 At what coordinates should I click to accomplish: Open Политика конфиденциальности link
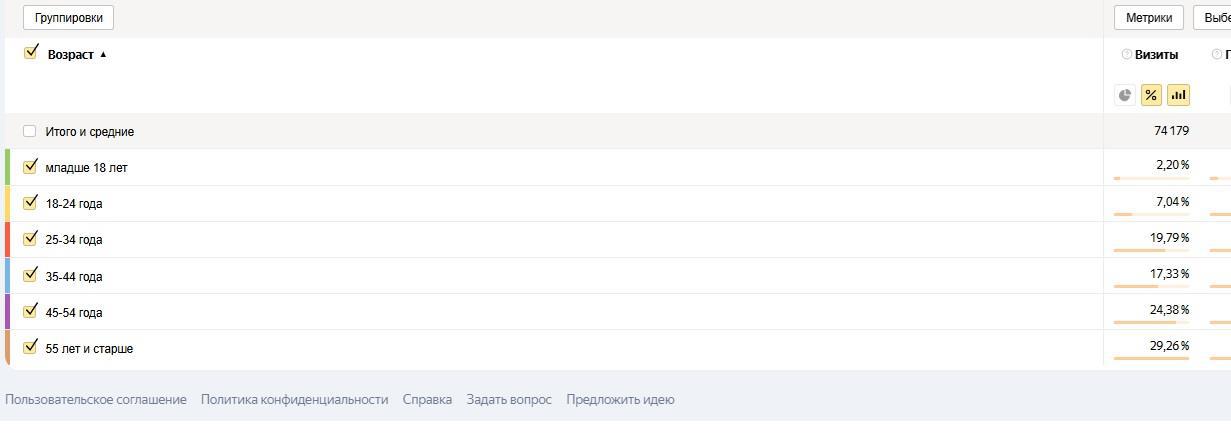click(294, 399)
